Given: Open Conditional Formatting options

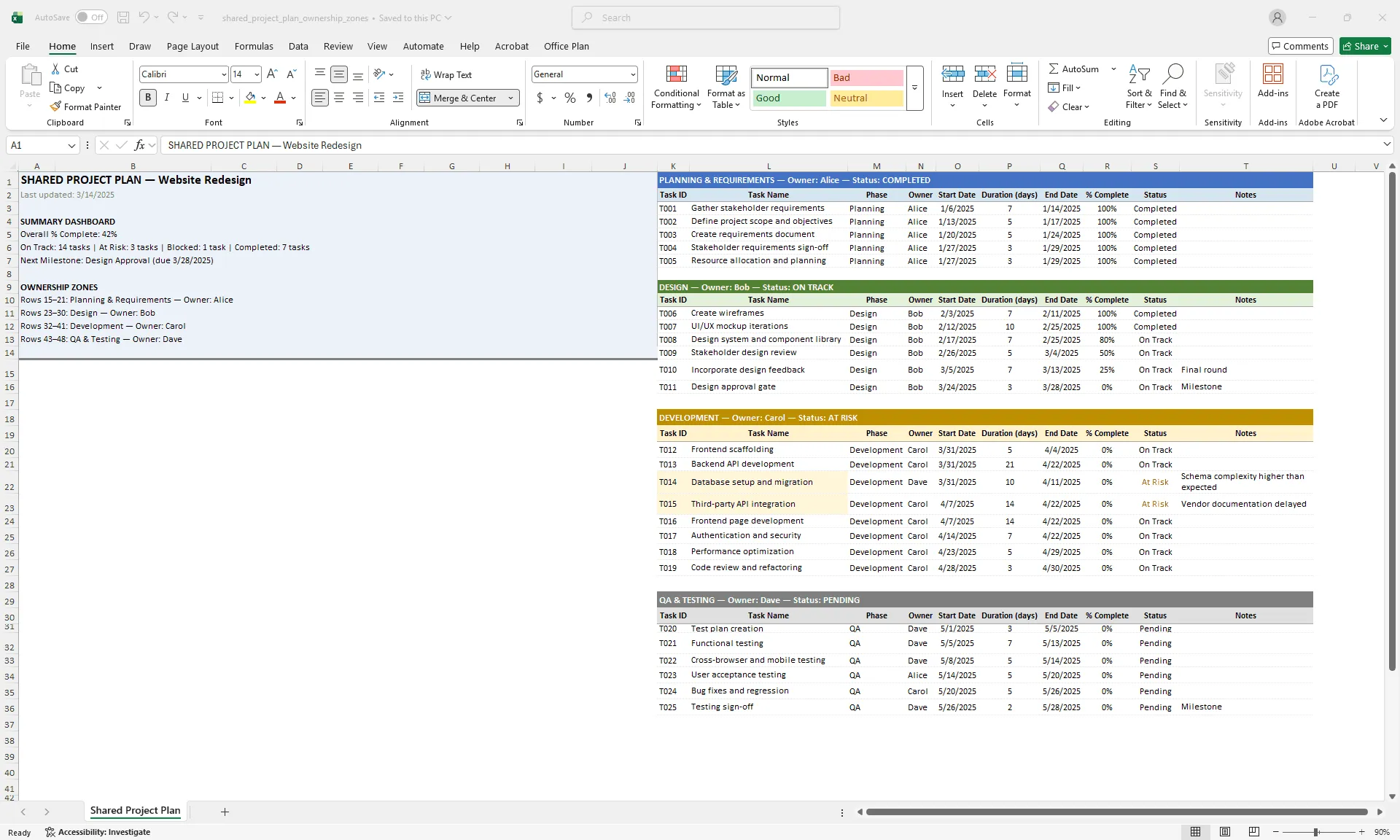Looking at the screenshot, I should [x=676, y=86].
